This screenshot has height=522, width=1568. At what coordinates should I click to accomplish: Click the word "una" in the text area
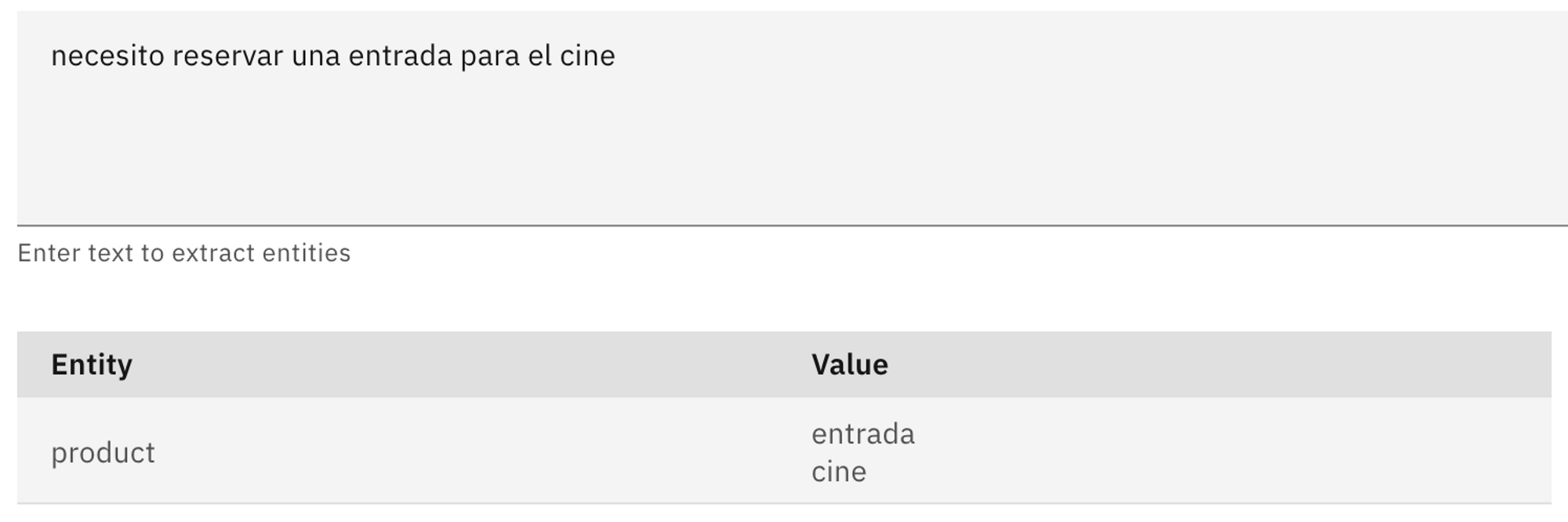point(315,56)
